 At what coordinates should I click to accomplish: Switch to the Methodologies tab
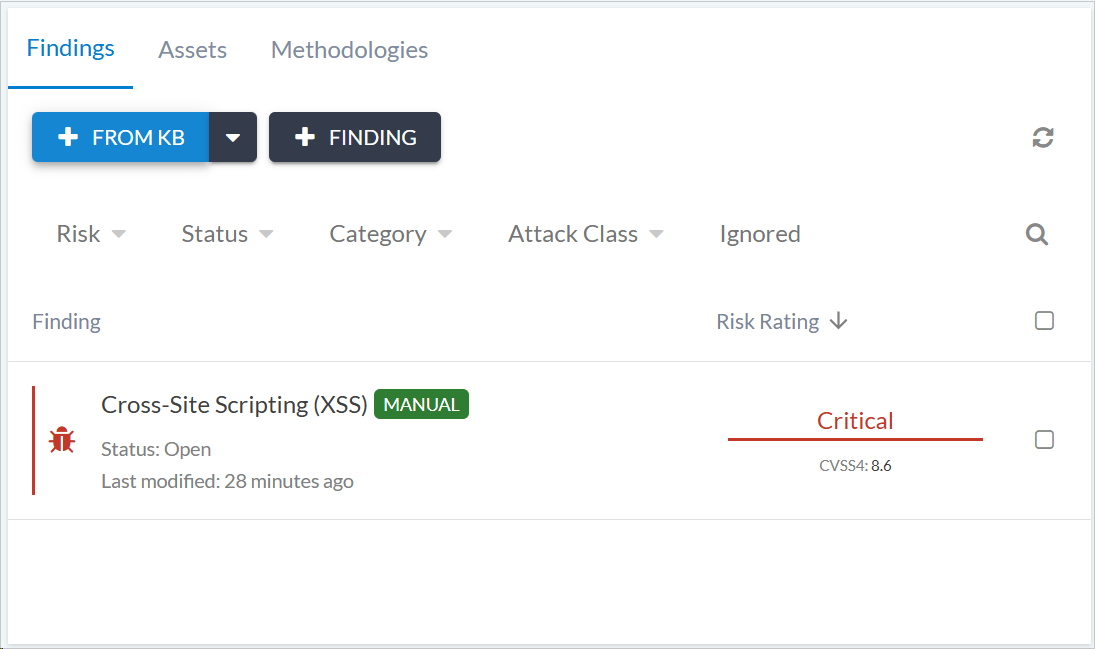[x=349, y=50]
